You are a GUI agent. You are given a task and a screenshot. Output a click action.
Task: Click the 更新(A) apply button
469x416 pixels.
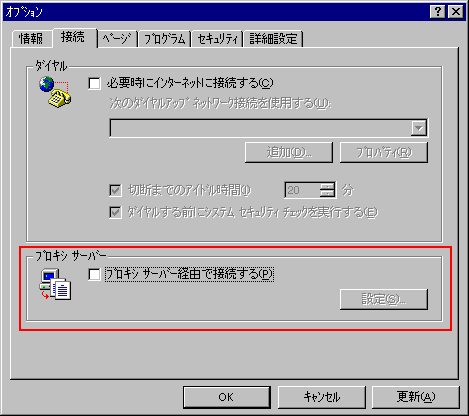[416, 397]
